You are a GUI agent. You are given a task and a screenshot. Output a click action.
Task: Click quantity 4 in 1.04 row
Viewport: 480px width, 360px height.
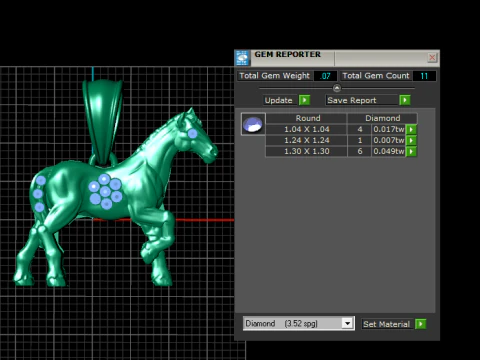click(x=360, y=129)
